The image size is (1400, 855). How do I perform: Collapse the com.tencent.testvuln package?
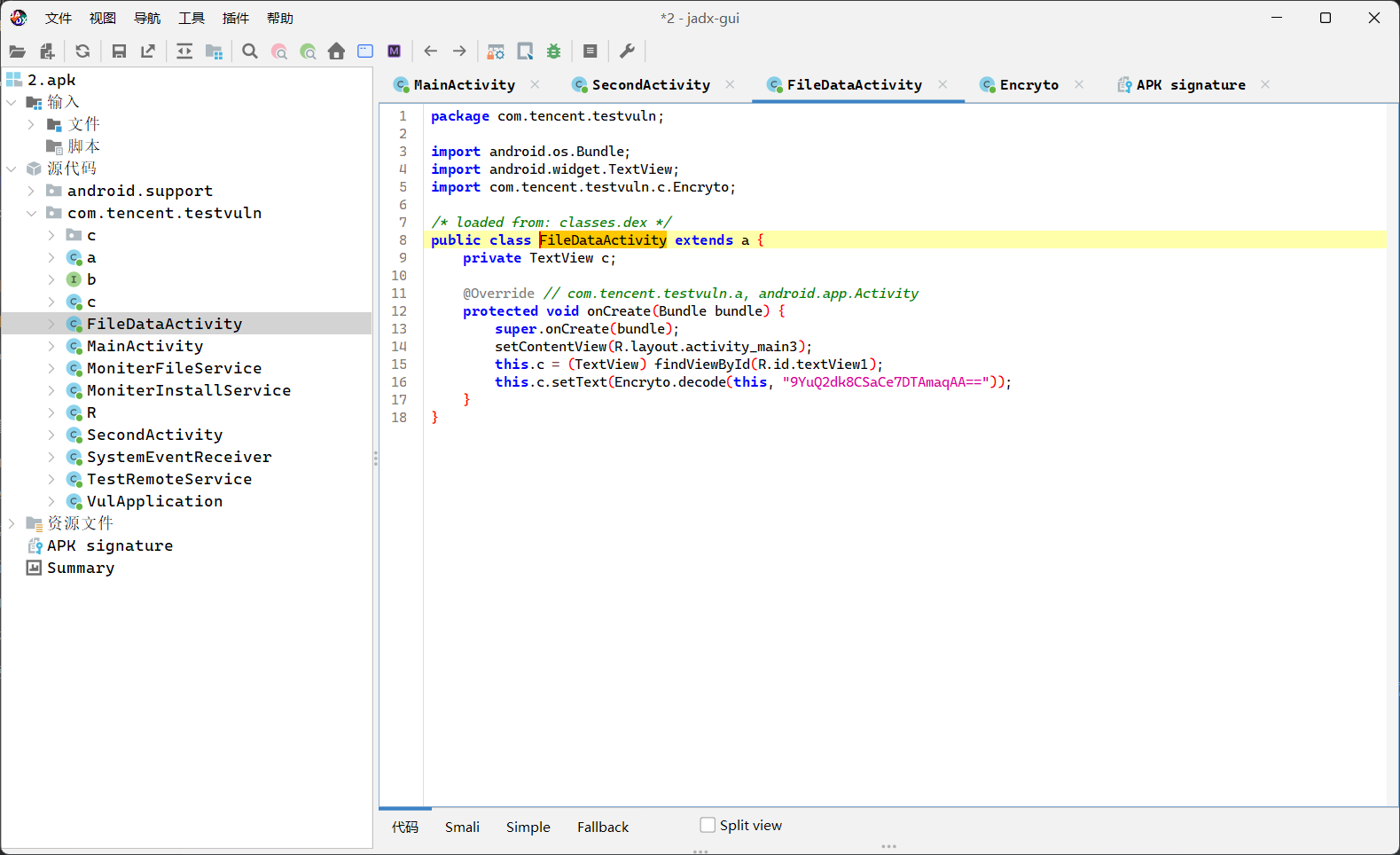click(x=31, y=213)
